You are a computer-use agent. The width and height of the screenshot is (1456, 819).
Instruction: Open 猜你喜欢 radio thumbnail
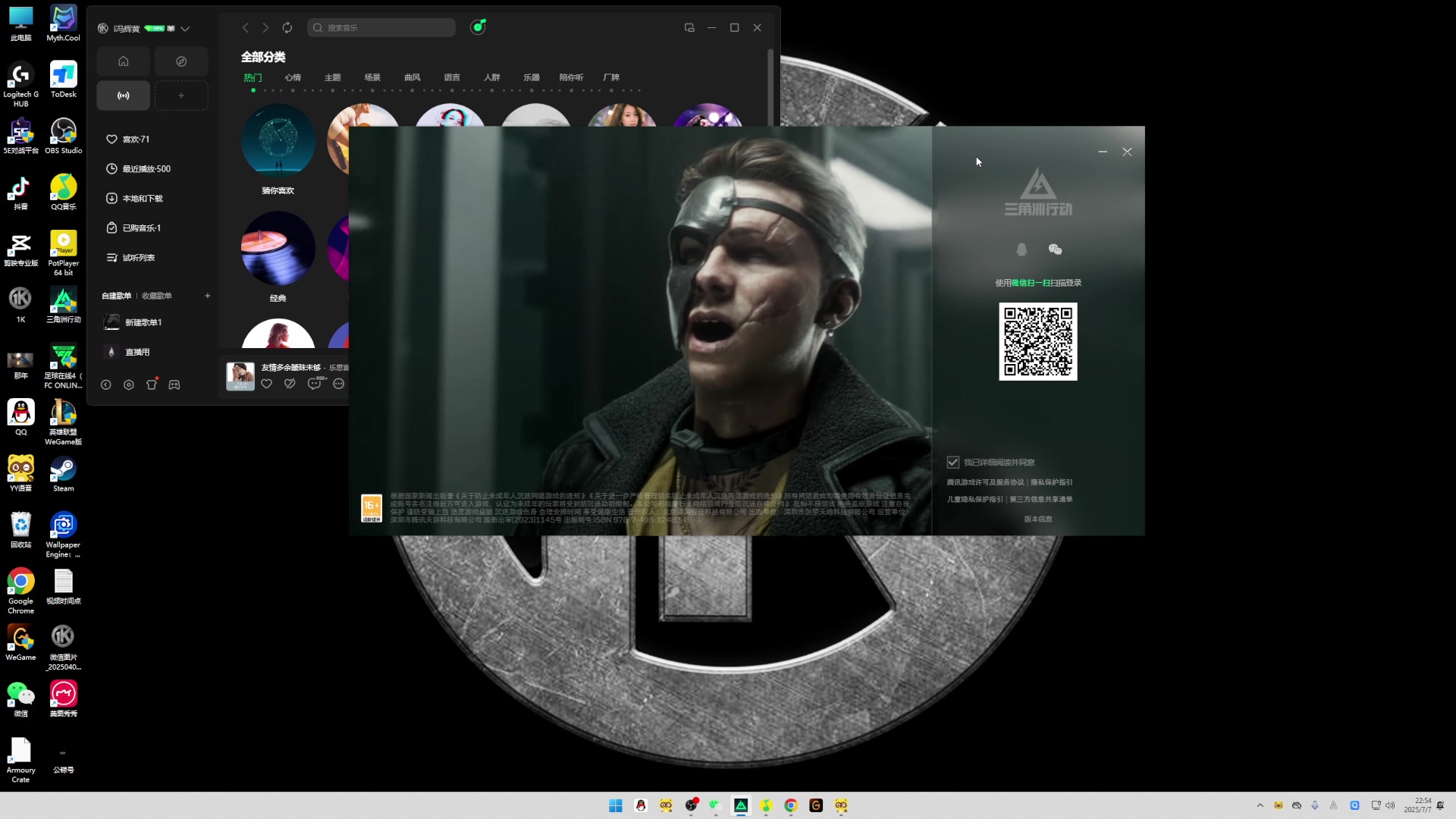tap(278, 141)
